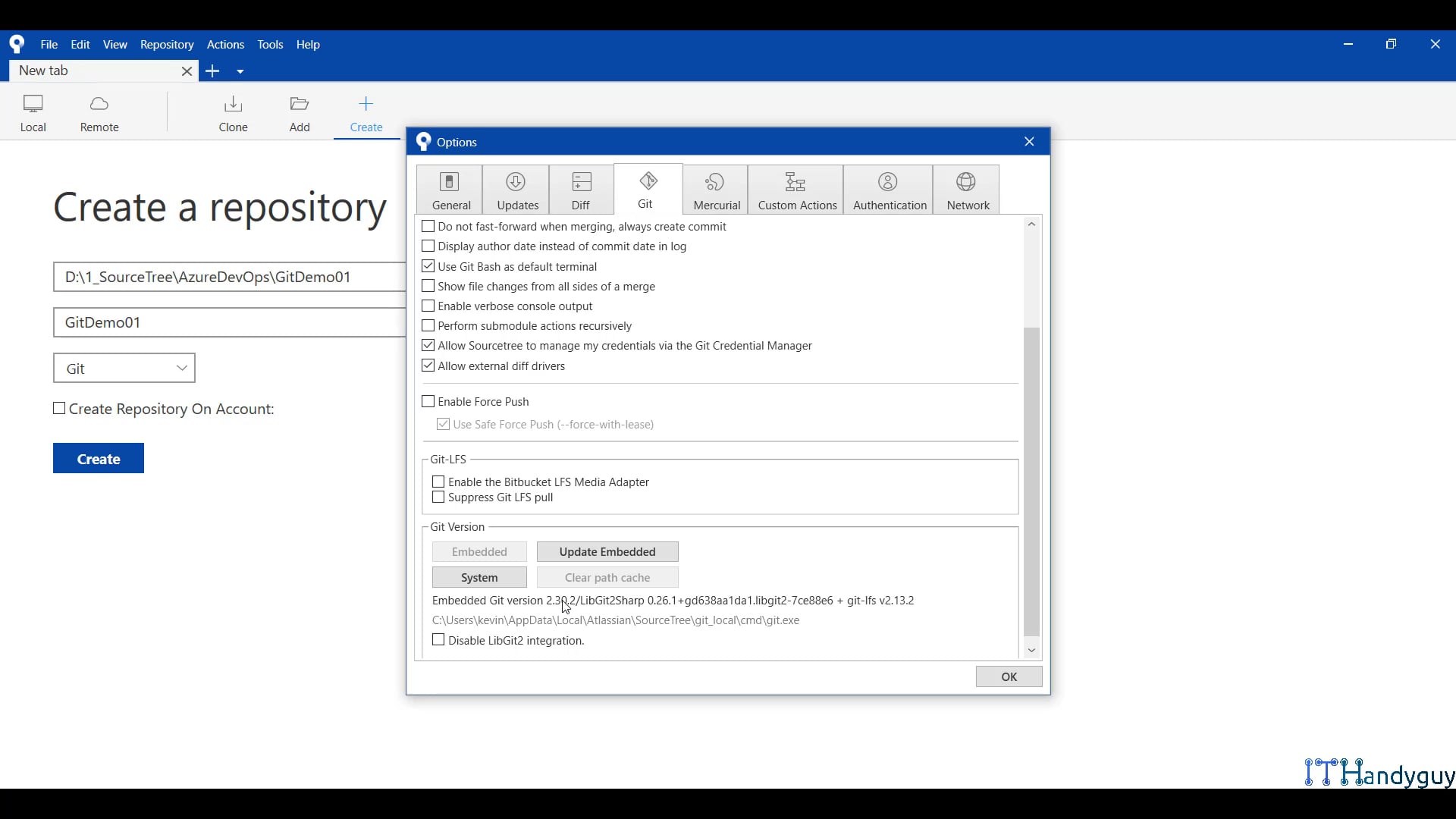Open a new tab with the plus icon
Screen dimensions: 1456x819
pyautogui.click(x=213, y=71)
